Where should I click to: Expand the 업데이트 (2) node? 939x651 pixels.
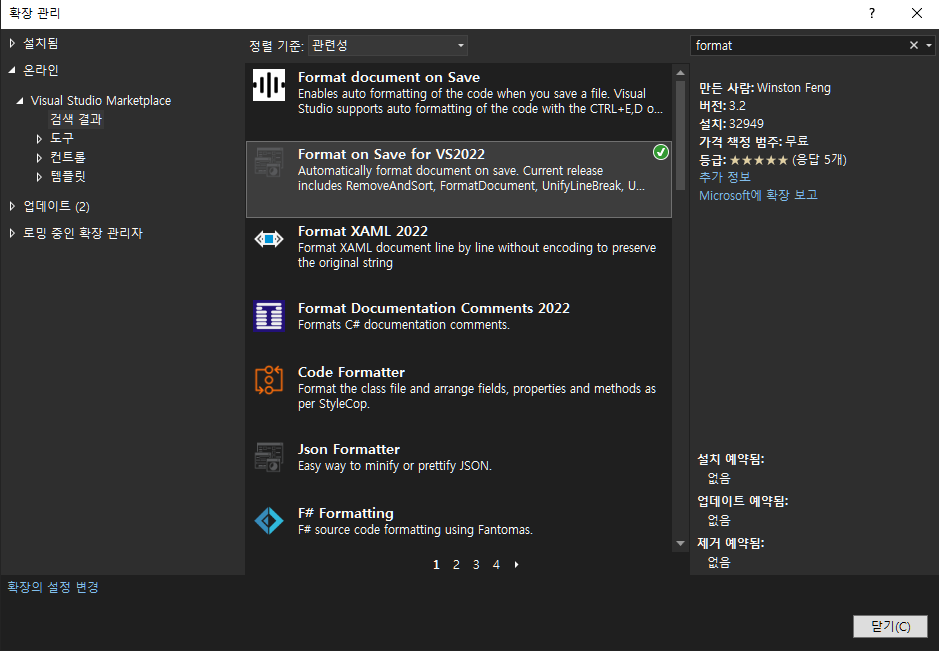point(12,206)
